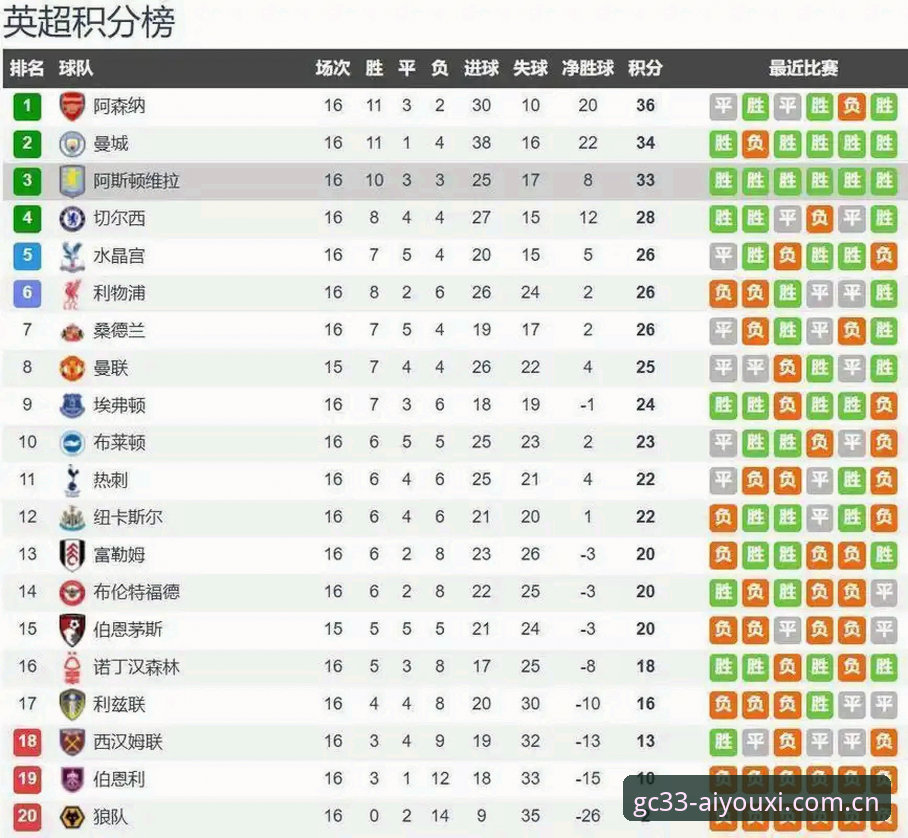
Task: Click the Arsenal club crest
Action: tap(72, 107)
